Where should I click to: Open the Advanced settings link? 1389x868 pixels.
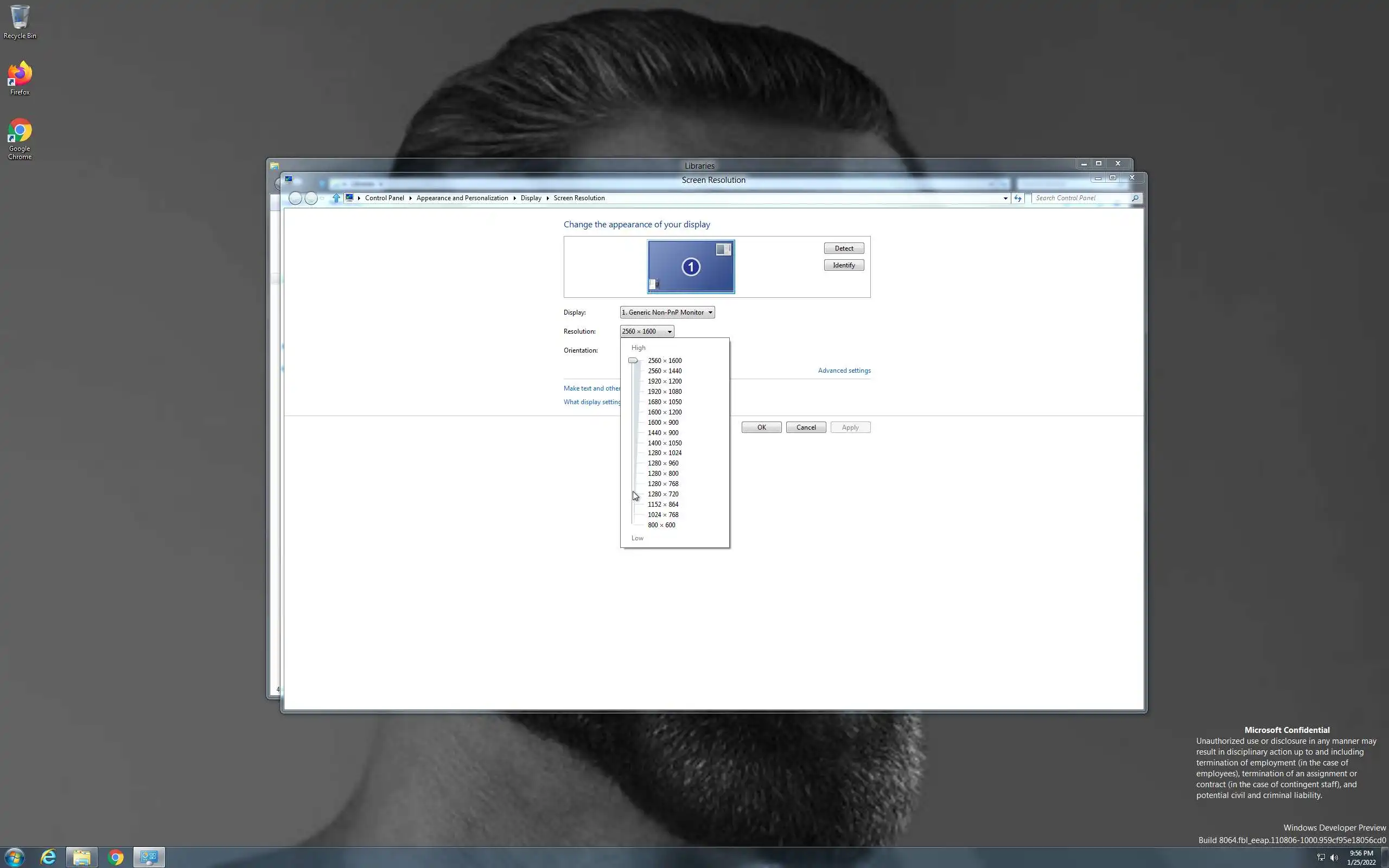point(844,371)
